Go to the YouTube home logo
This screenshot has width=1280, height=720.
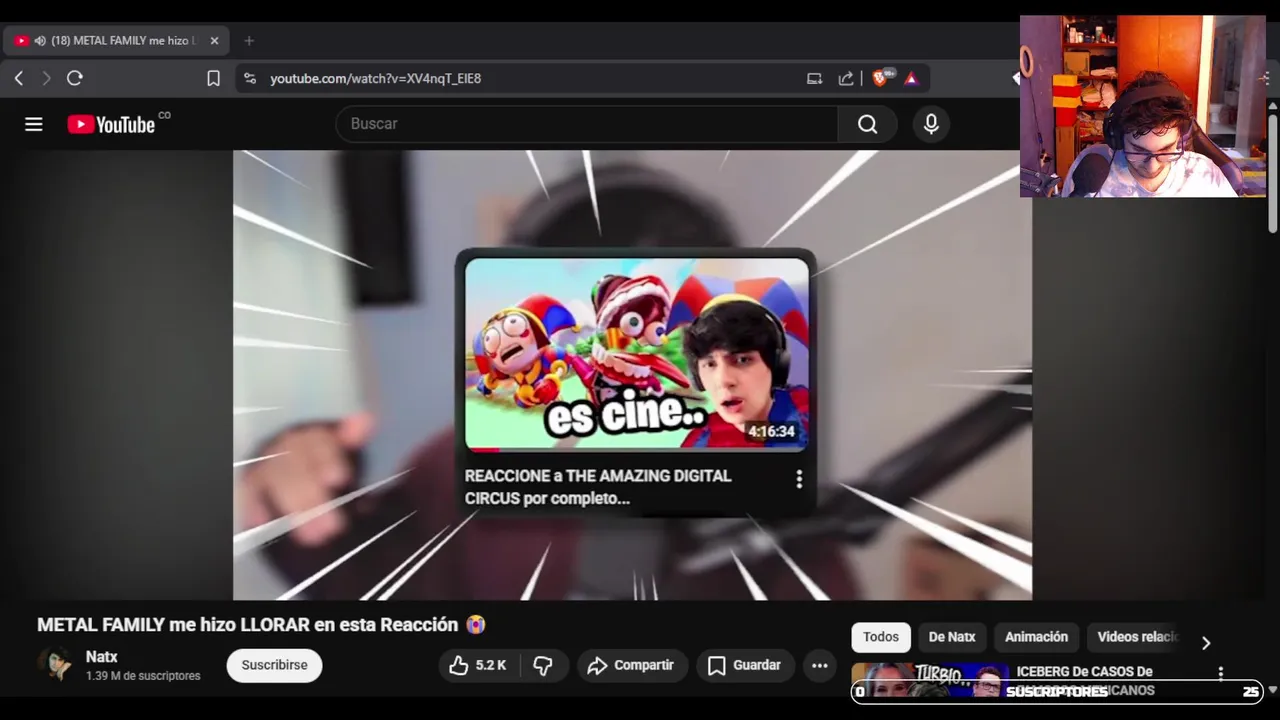(x=111, y=124)
